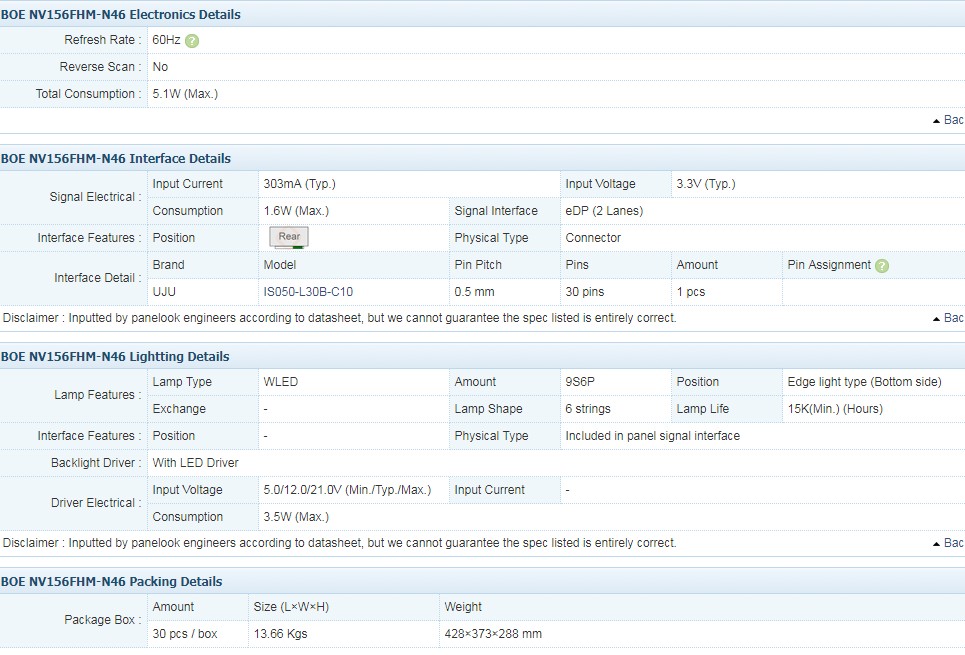The image size is (965, 655).
Task: Select the 3.3V (Typ.) value
Action: tap(706, 184)
